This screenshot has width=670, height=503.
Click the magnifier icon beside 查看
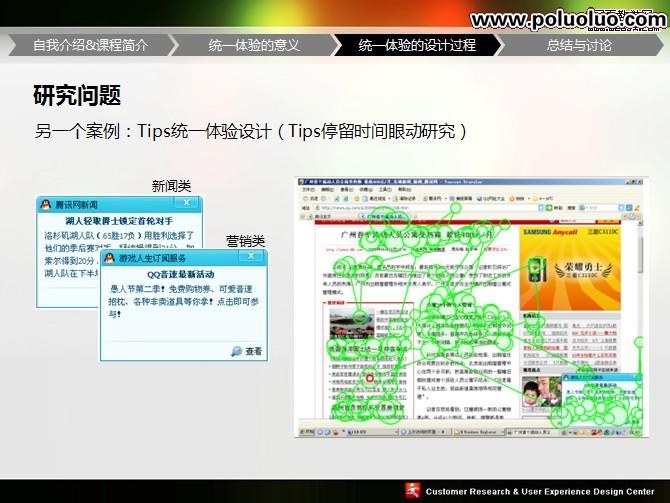[236, 351]
